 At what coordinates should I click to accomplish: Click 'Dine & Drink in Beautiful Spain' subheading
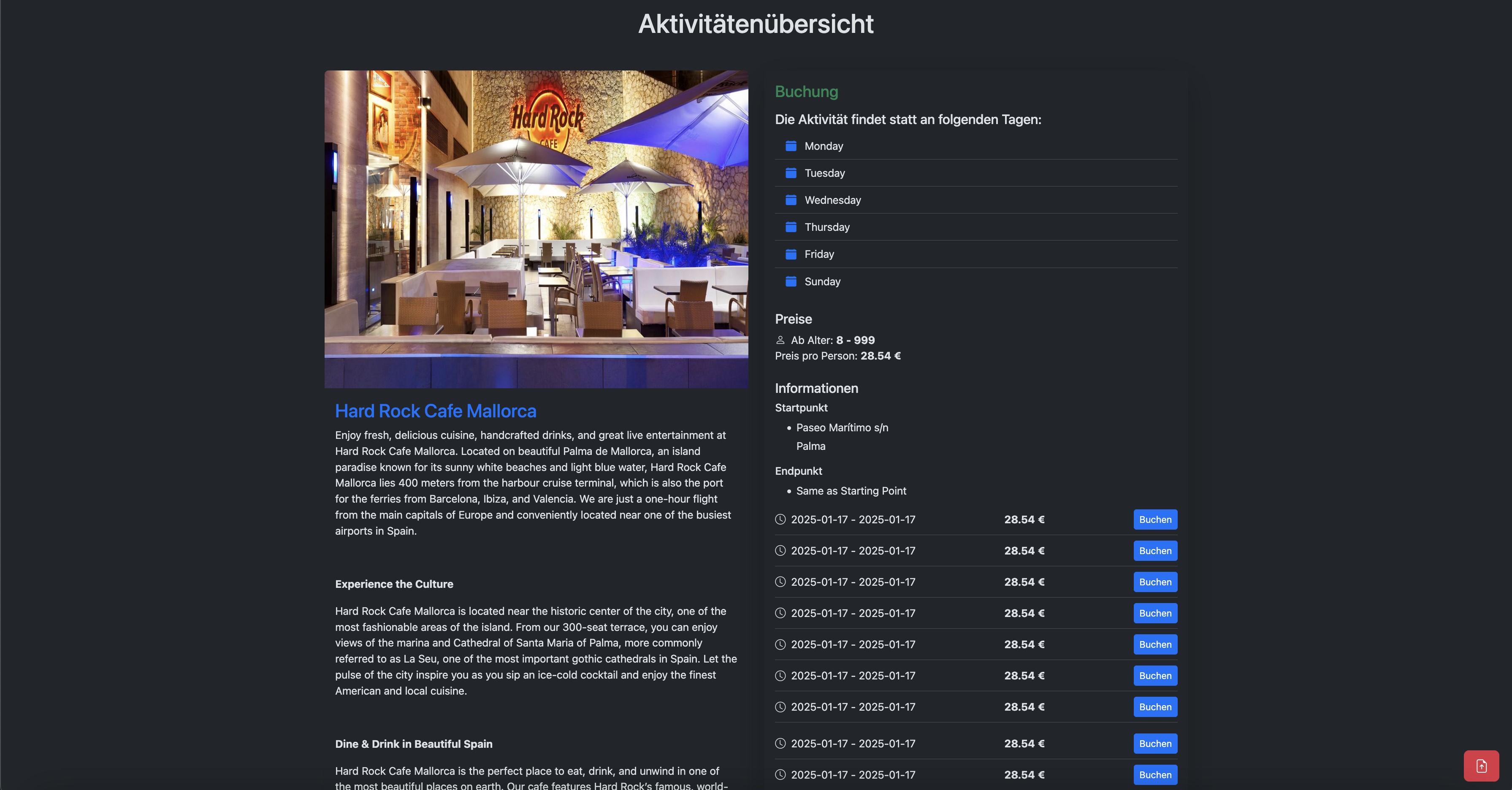tap(413, 744)
